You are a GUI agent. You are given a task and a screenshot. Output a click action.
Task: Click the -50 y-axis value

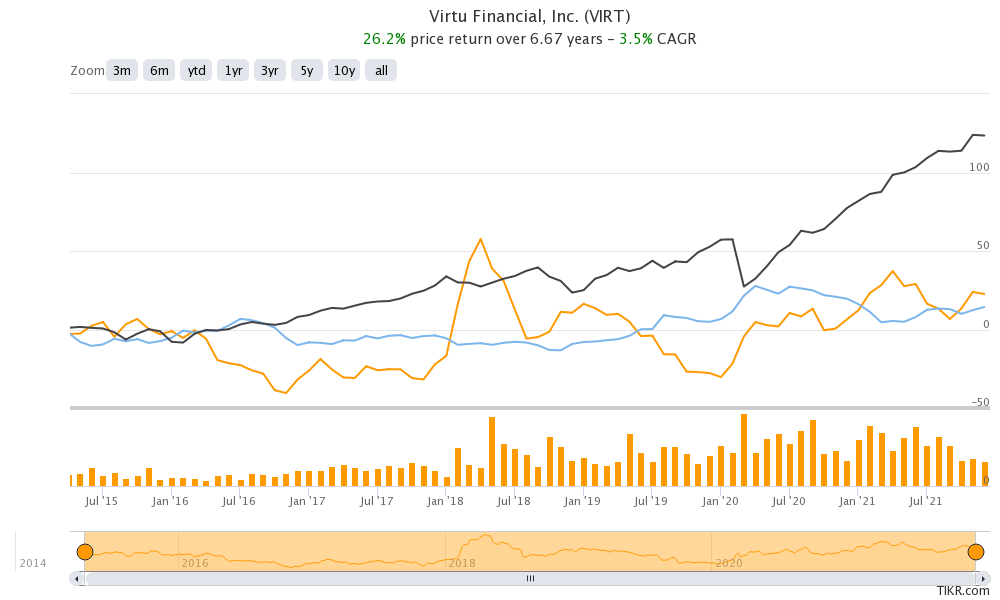pyautogui.click(x=980, y=402)
